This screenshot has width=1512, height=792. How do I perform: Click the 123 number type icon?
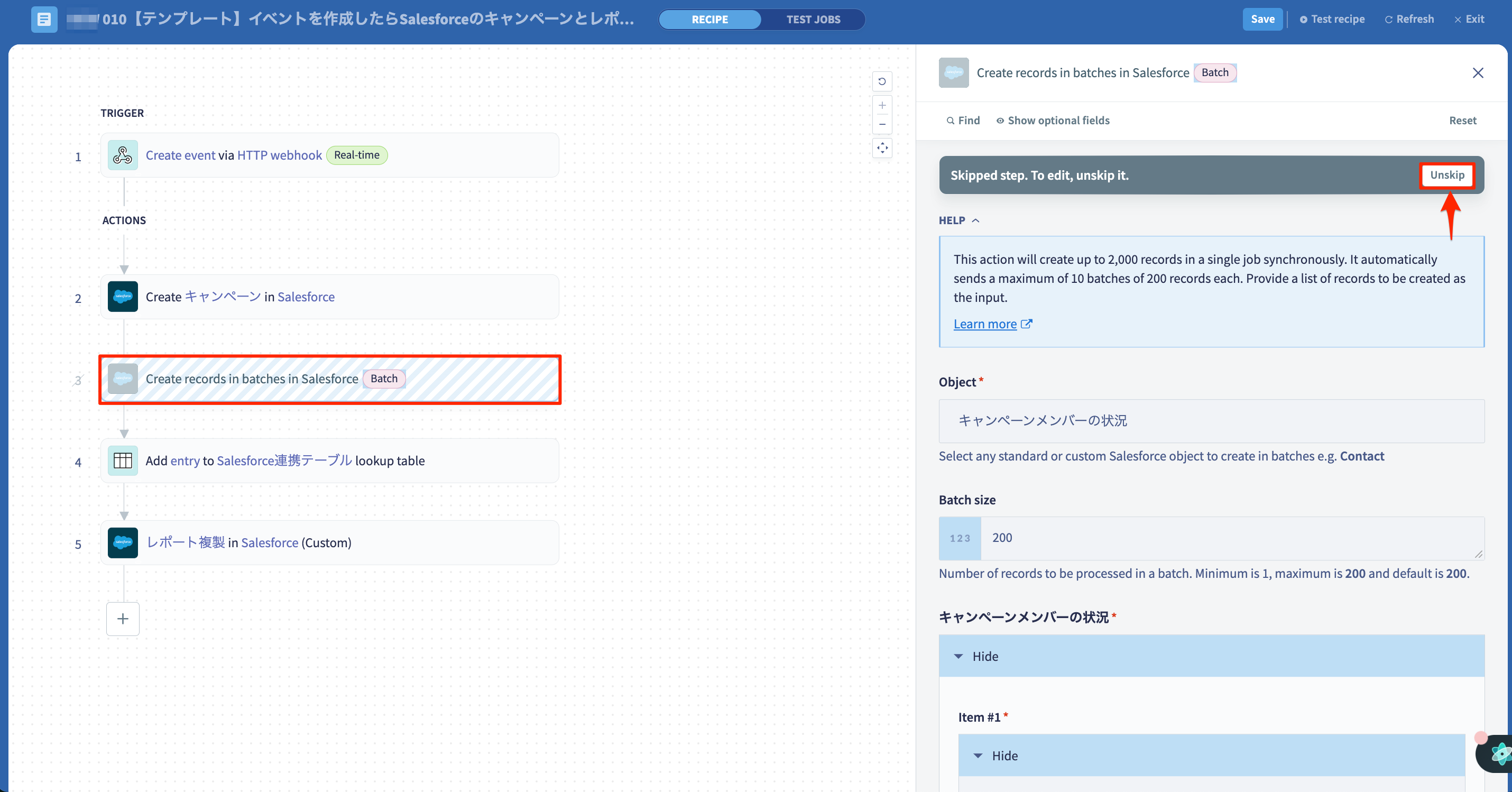click(x=960, y=538)
